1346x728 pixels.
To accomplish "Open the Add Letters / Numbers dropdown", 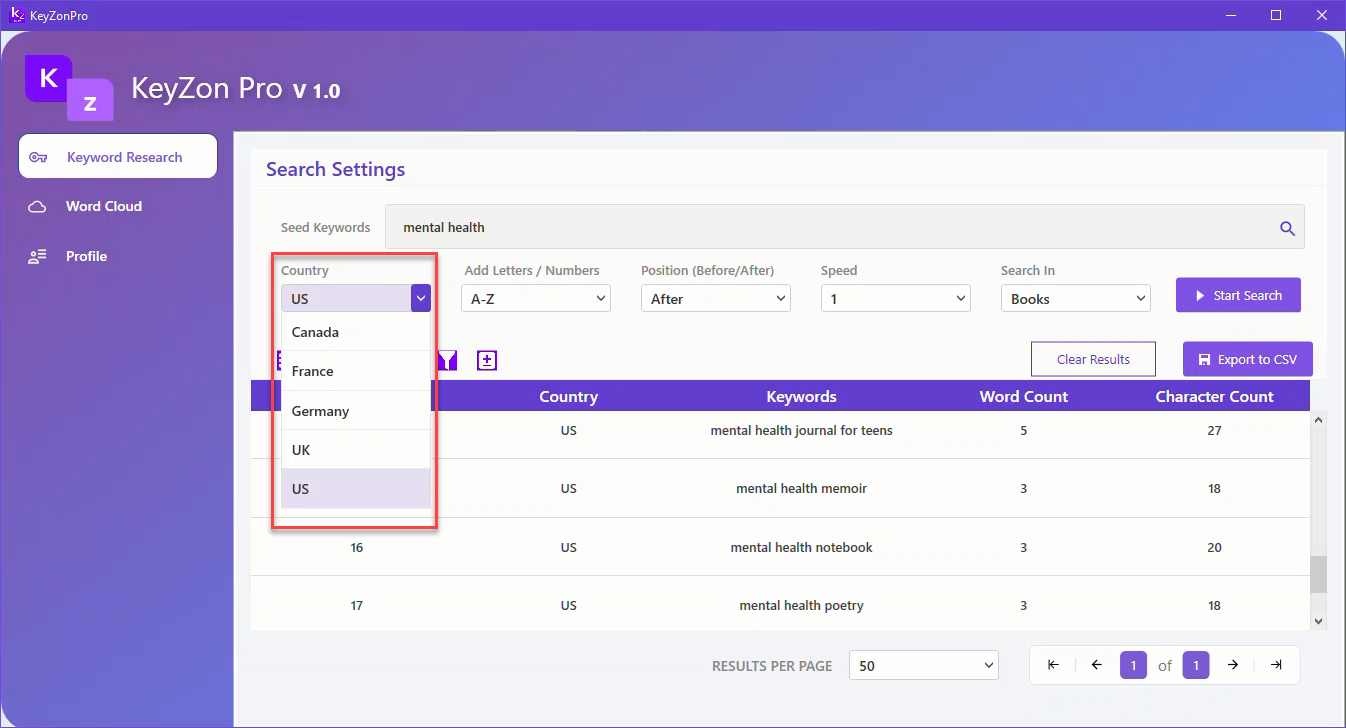I will coord(535,299).
